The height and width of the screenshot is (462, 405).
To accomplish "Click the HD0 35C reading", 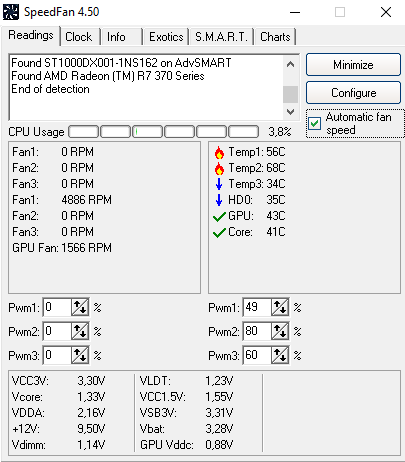I will tap(257, 200).
